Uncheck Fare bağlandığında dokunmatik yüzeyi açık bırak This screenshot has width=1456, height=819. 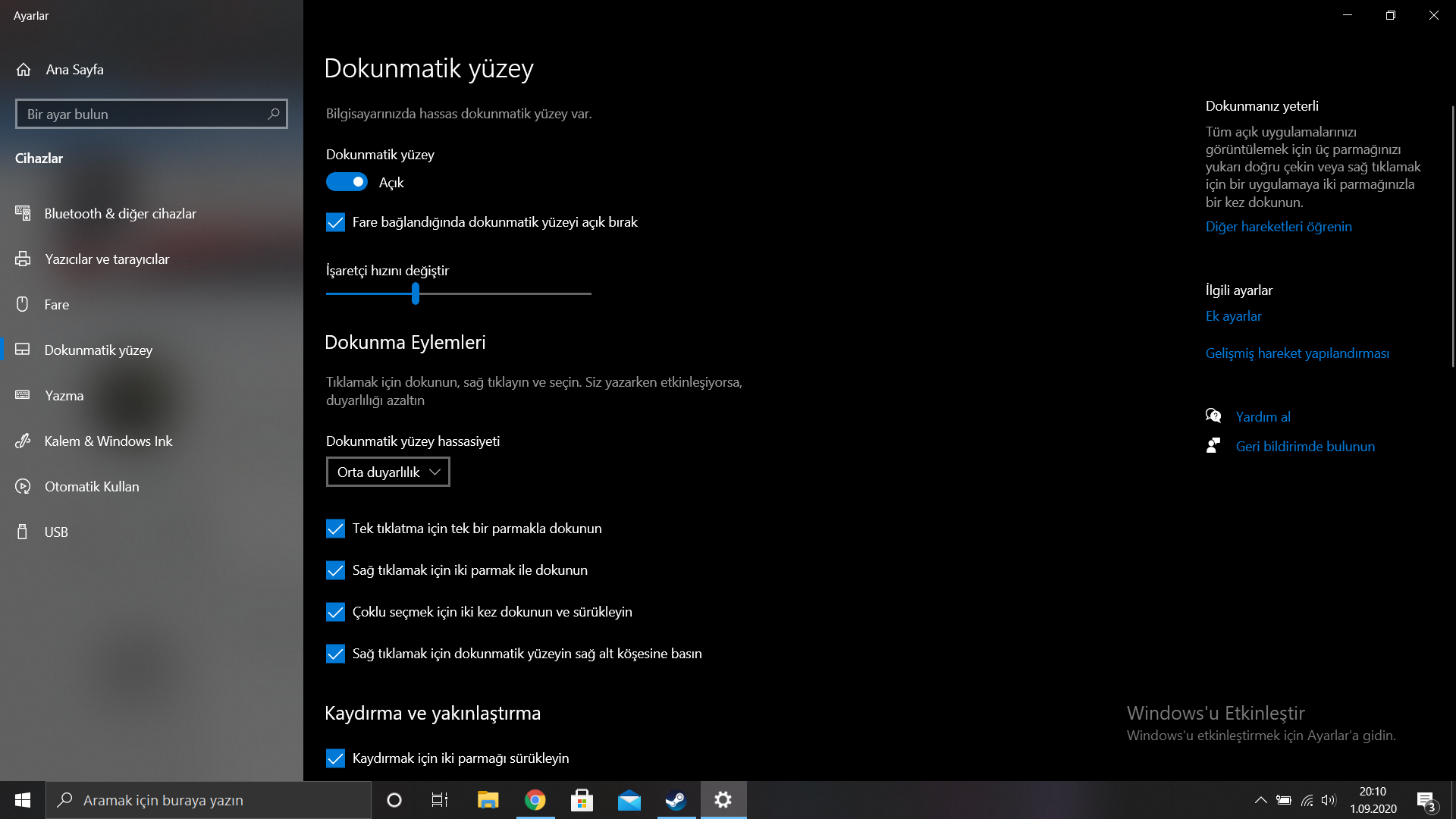tap(335, 222)
